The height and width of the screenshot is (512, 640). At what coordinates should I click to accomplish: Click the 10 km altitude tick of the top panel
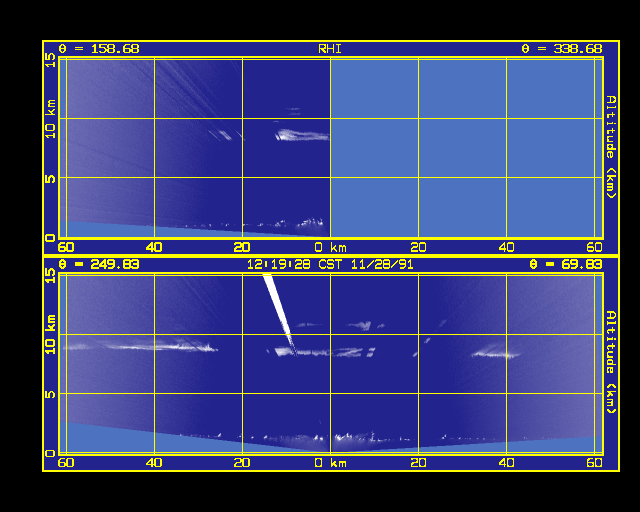coord(50,119)
